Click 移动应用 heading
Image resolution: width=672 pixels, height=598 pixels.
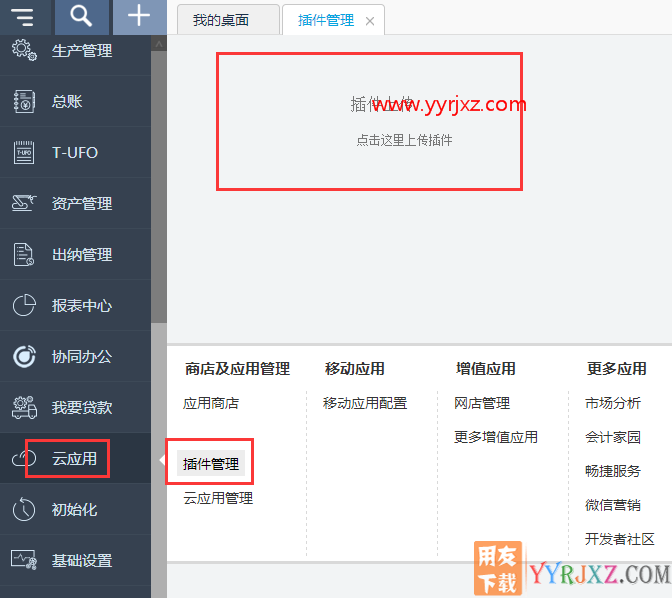coord(354,369)
